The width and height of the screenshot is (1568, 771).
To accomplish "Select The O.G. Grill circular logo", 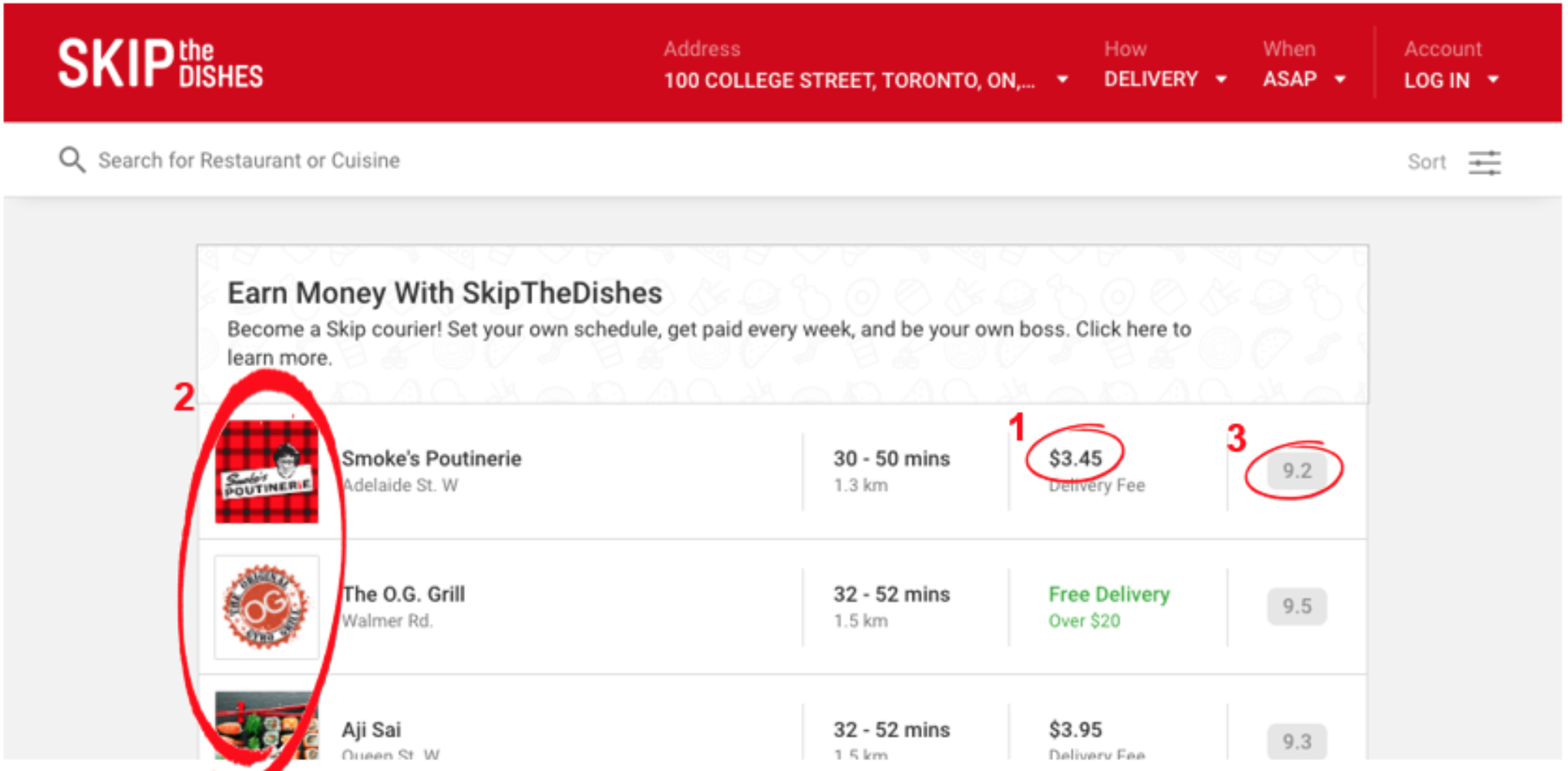I will [x=267, y=607].
